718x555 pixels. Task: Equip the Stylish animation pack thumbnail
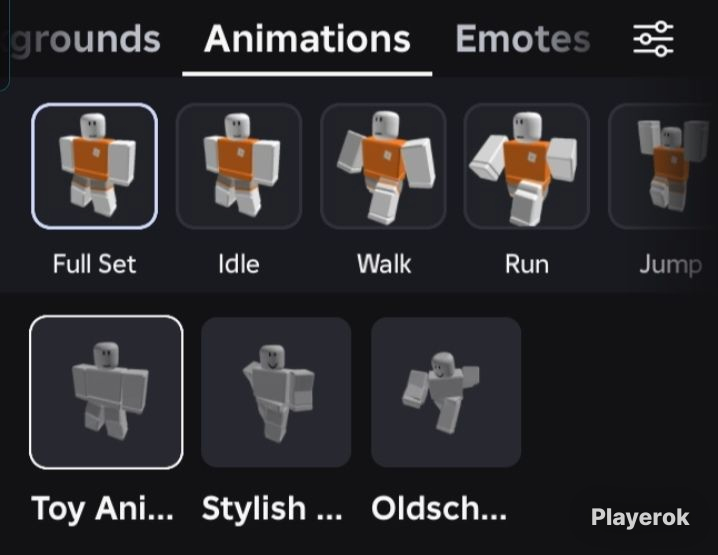[x=276, y=392]
